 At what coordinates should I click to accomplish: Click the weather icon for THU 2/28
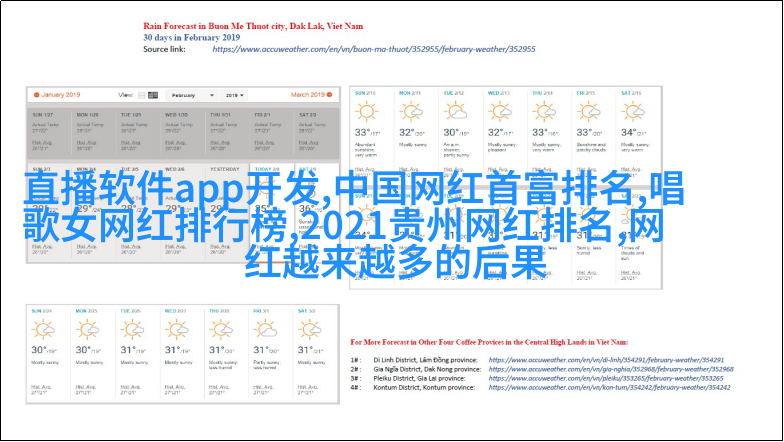(221, 330)
